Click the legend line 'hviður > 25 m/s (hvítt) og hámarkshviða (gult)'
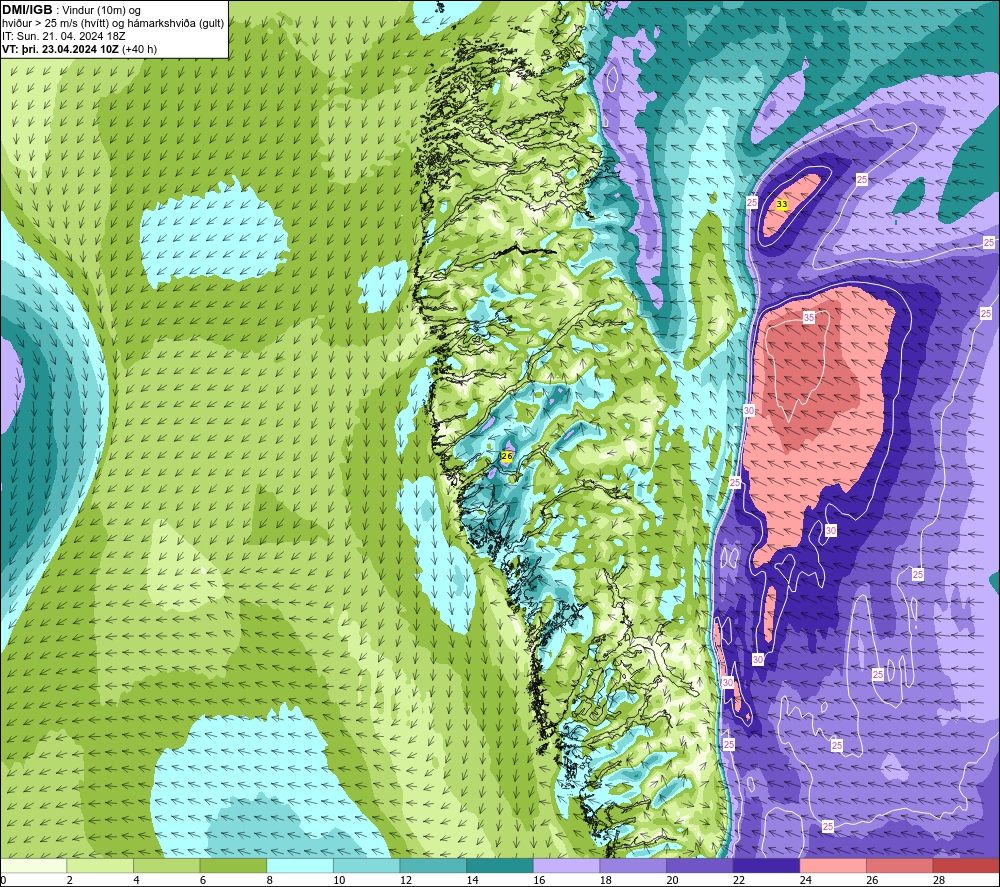This screenshot has width=1000, height=887. (x=113, y=23)
